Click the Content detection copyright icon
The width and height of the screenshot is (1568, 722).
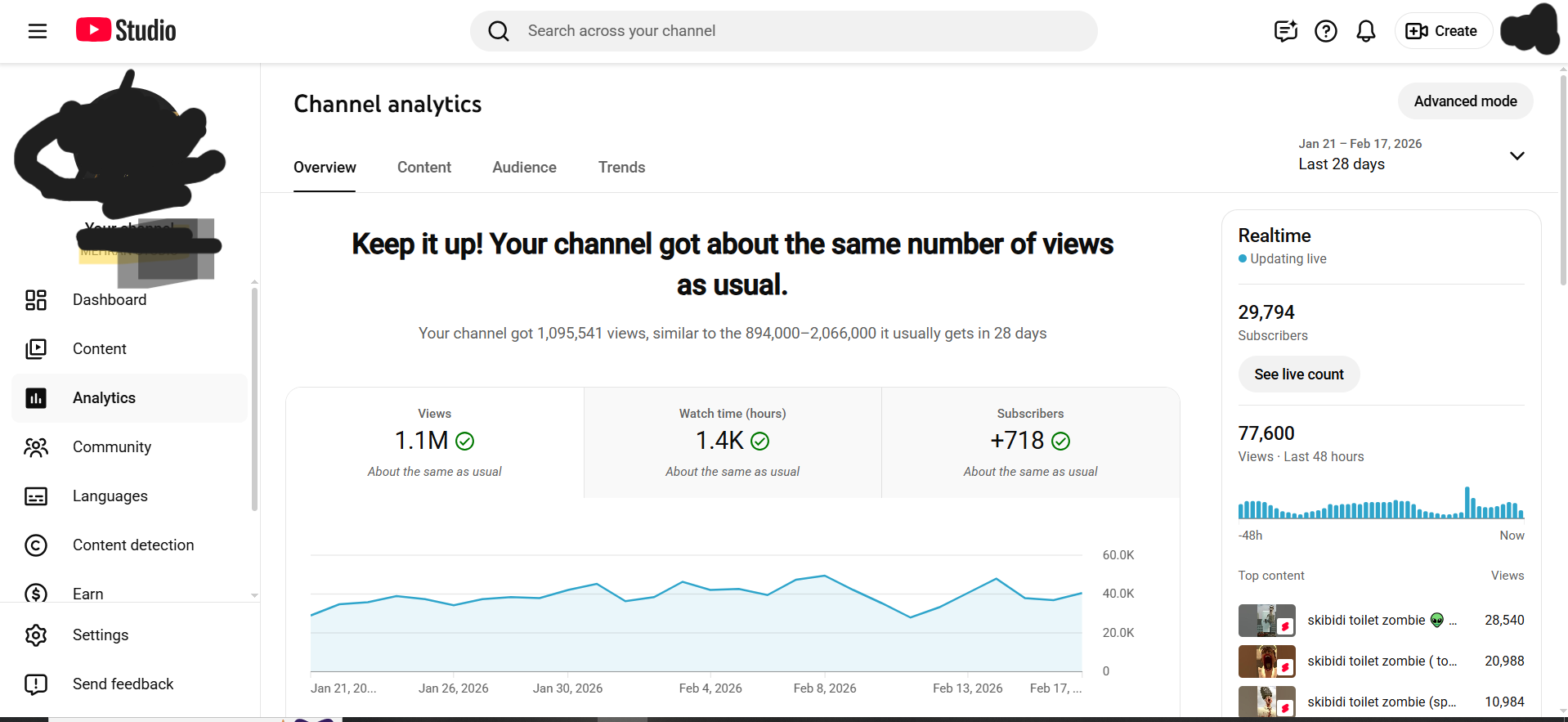tap(36, 545)
